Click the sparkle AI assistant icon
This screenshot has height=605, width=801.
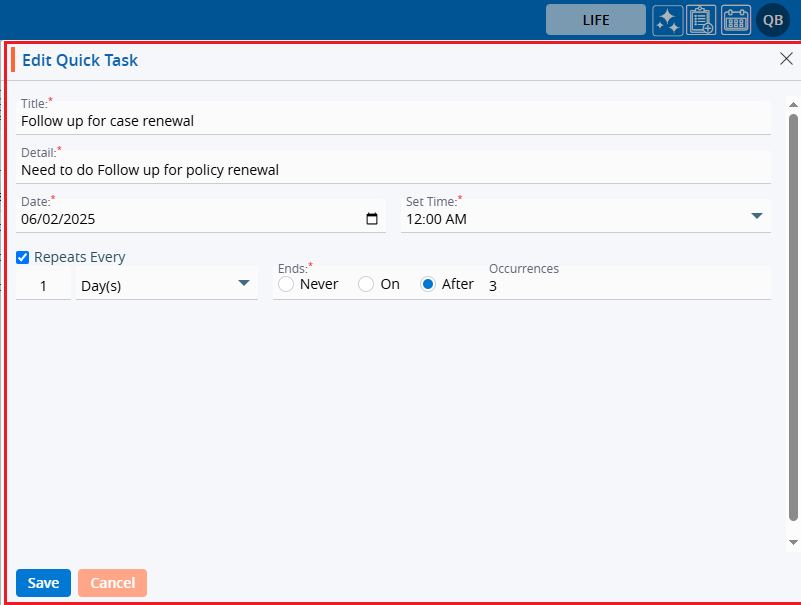pos(667,20)
